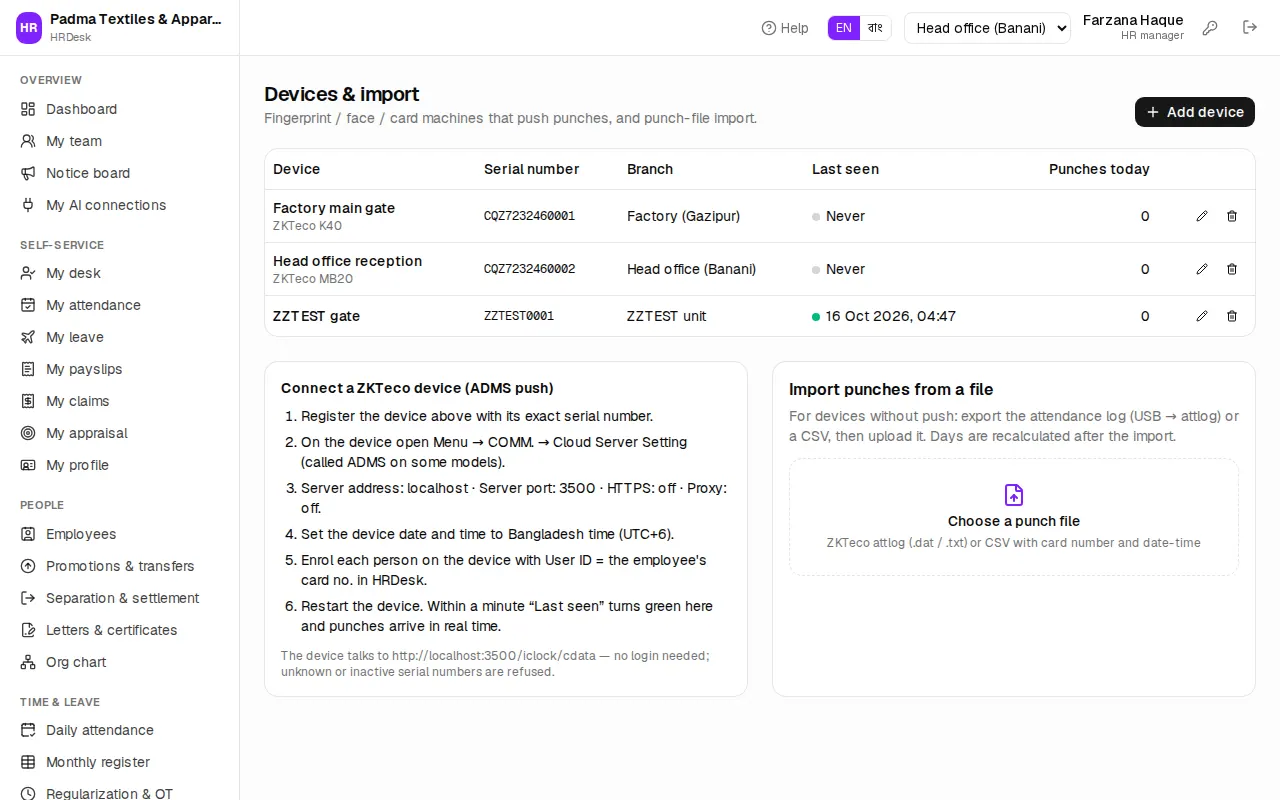Click the sign-out icon

pos(1250,28)
